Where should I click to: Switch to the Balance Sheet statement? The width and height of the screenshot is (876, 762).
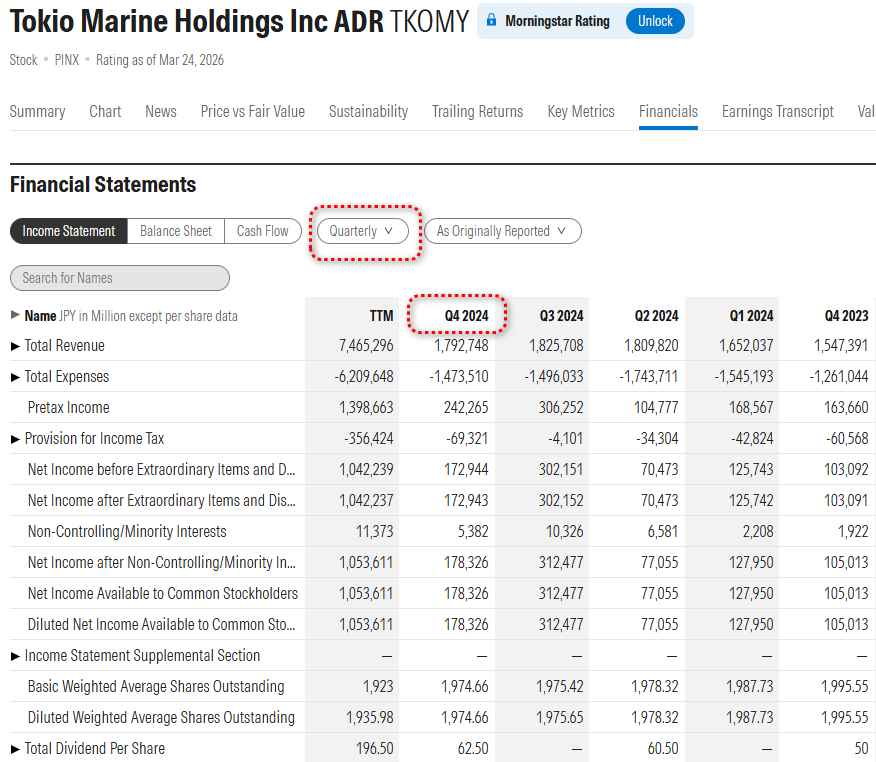click(x=176, y=231)
